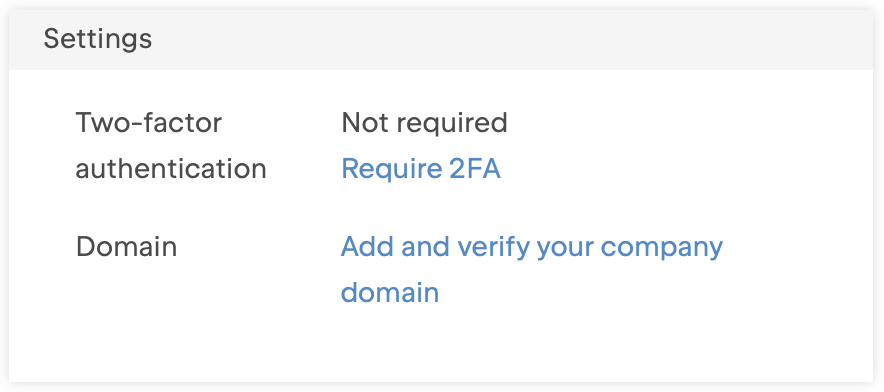Screen dimensions: 884x392
Task: Select the Settings panel header
Action: pyautogui.click(x=441, y=39)
